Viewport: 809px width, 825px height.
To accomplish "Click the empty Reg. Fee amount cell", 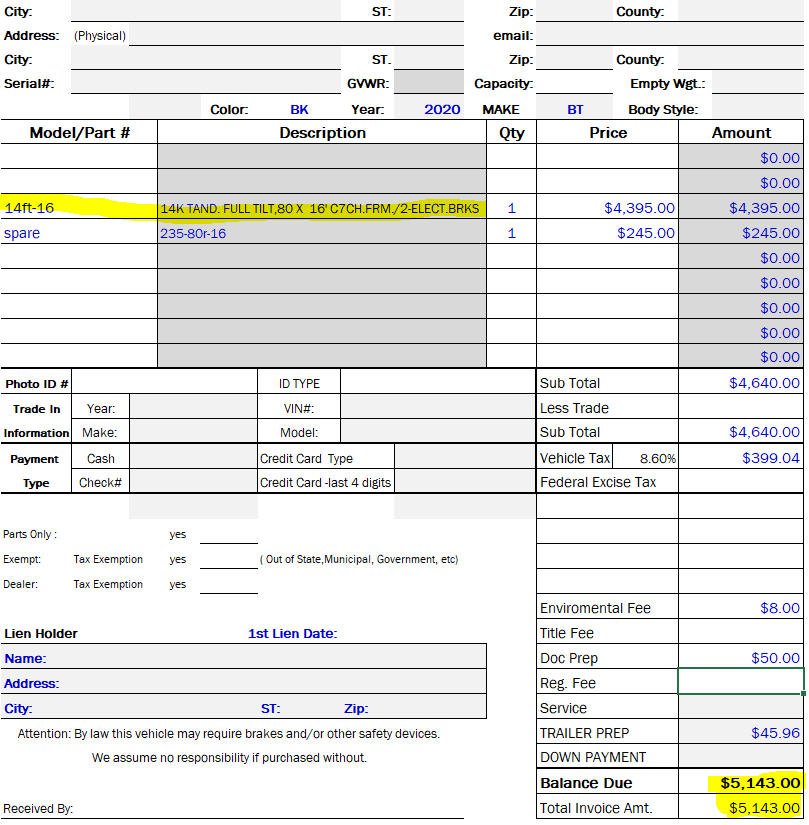I will click(741, 682).
